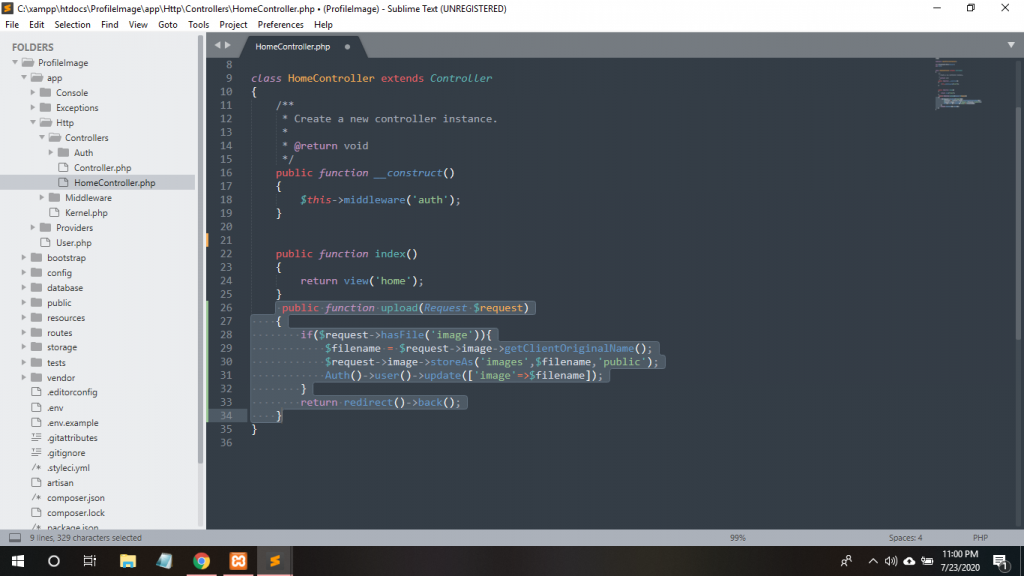The width and height of the screenshot is (1024, 576).
Task: Click the sidebar toggle icon in status bar
Action: pyautogui.click(x=13, y=538)
